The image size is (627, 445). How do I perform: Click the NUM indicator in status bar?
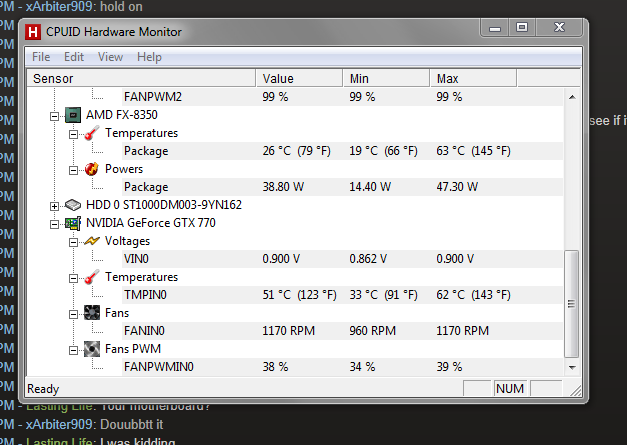pyautogui.click(x=510, y=388)
